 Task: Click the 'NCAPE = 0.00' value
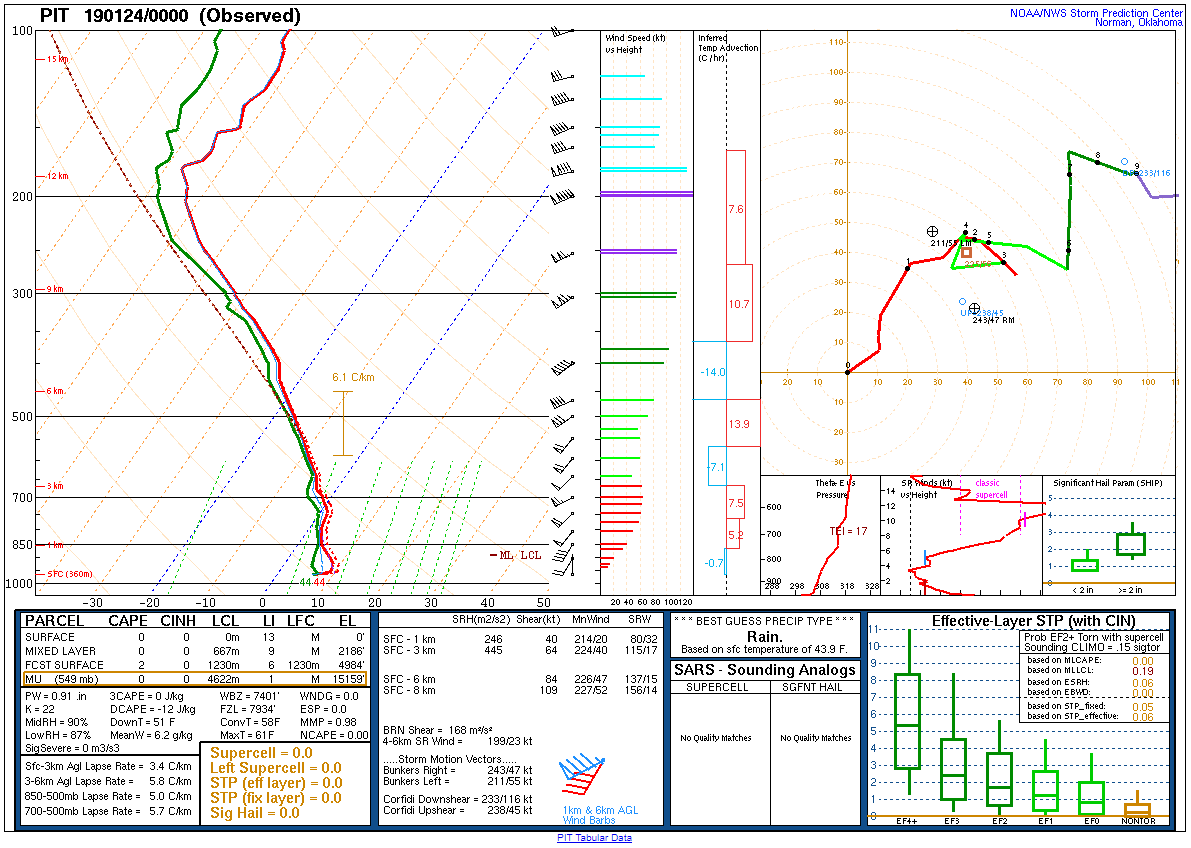click(333, 735)
